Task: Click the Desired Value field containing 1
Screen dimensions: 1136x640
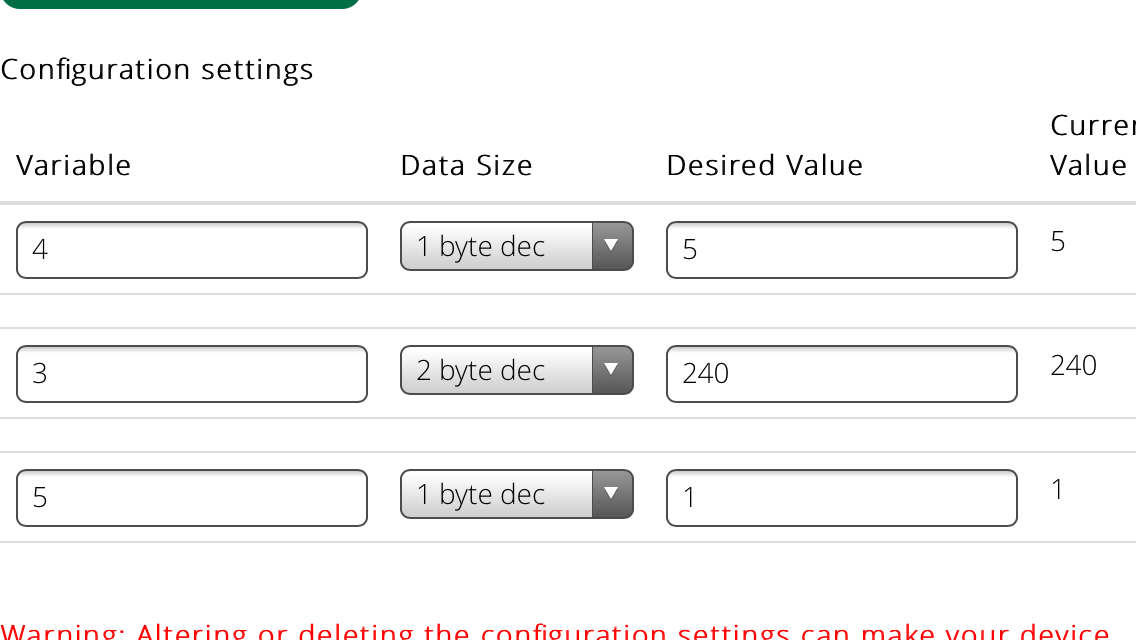Action: coord(841,497)
